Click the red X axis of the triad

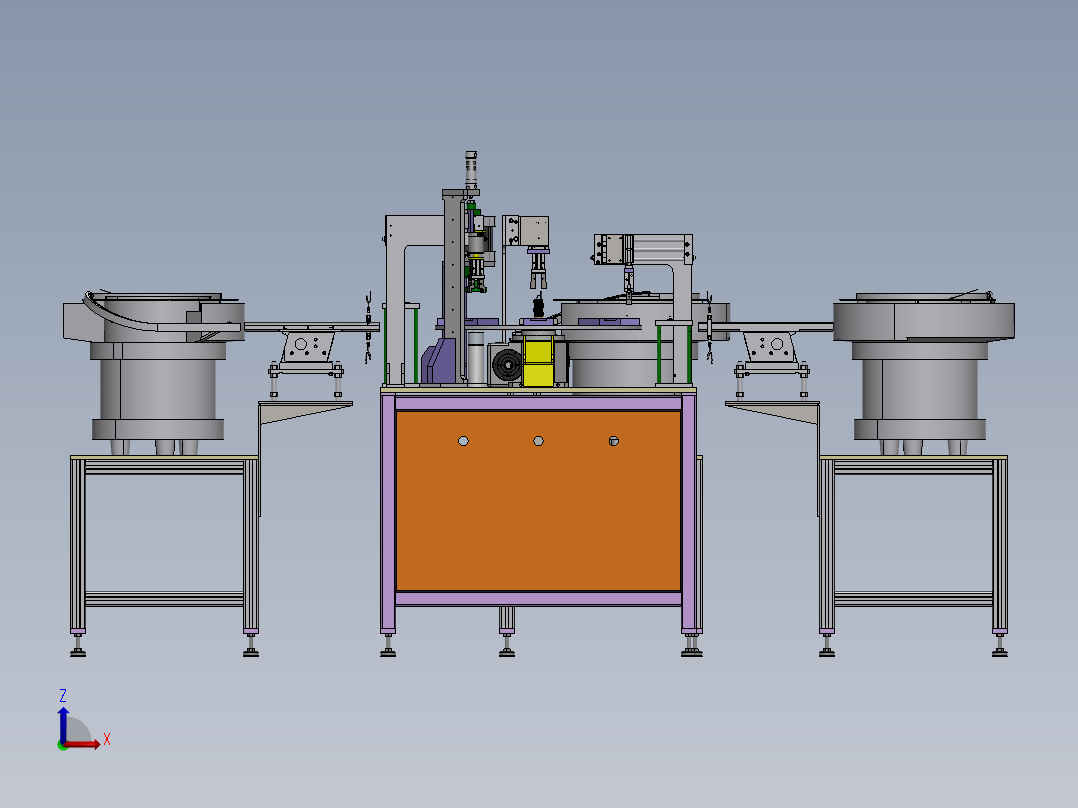[83, 744]
